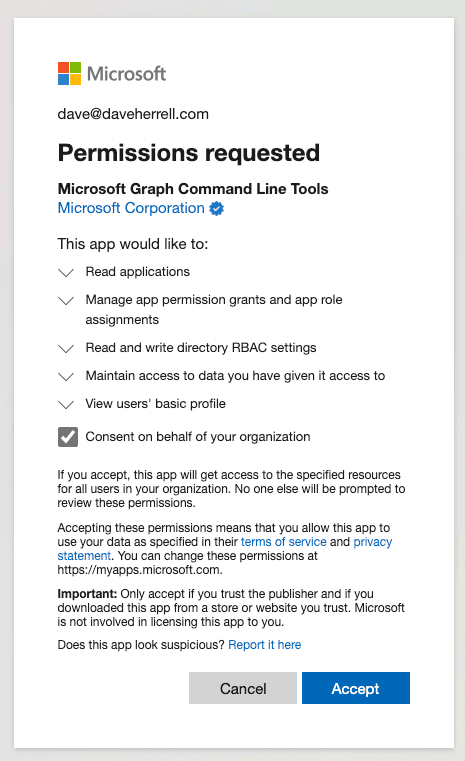This screenshot has width=465, height=761.
Task: Expand Read and write directory RBAC chevron
Action: [x=66, y=348]
